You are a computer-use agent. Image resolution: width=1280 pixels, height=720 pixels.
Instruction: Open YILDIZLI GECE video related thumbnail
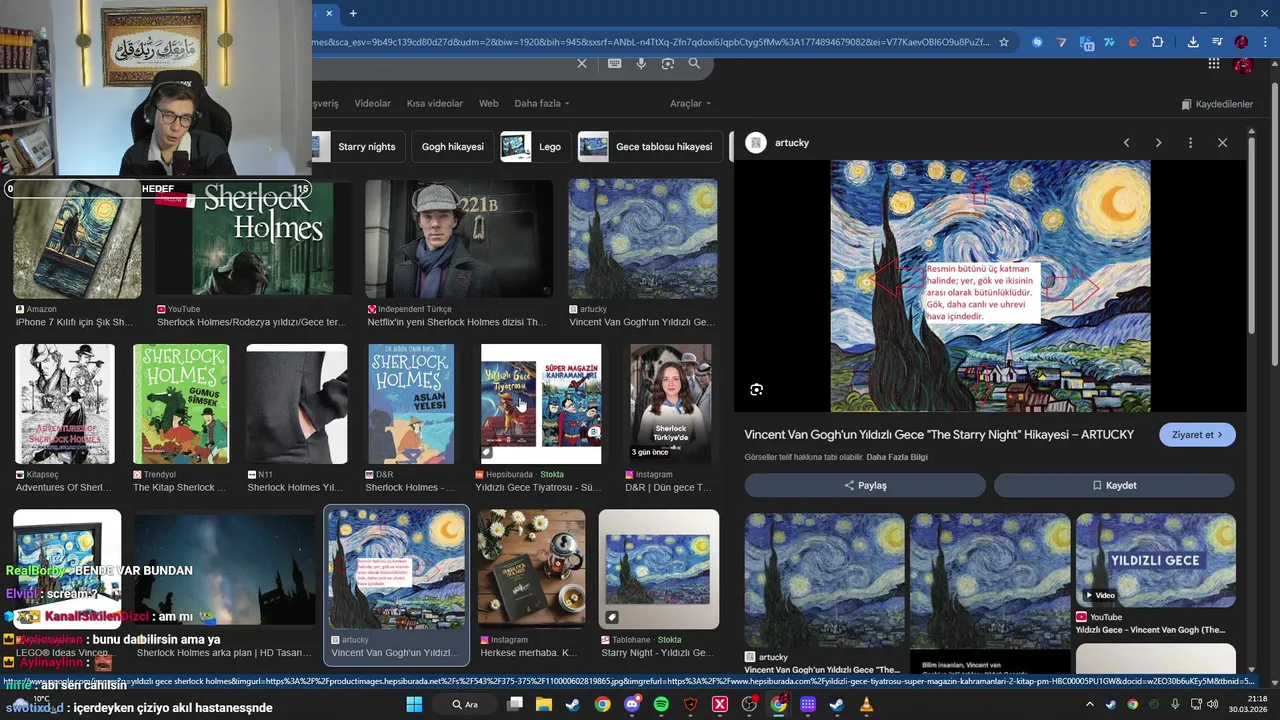click(x=1156, y=561)
